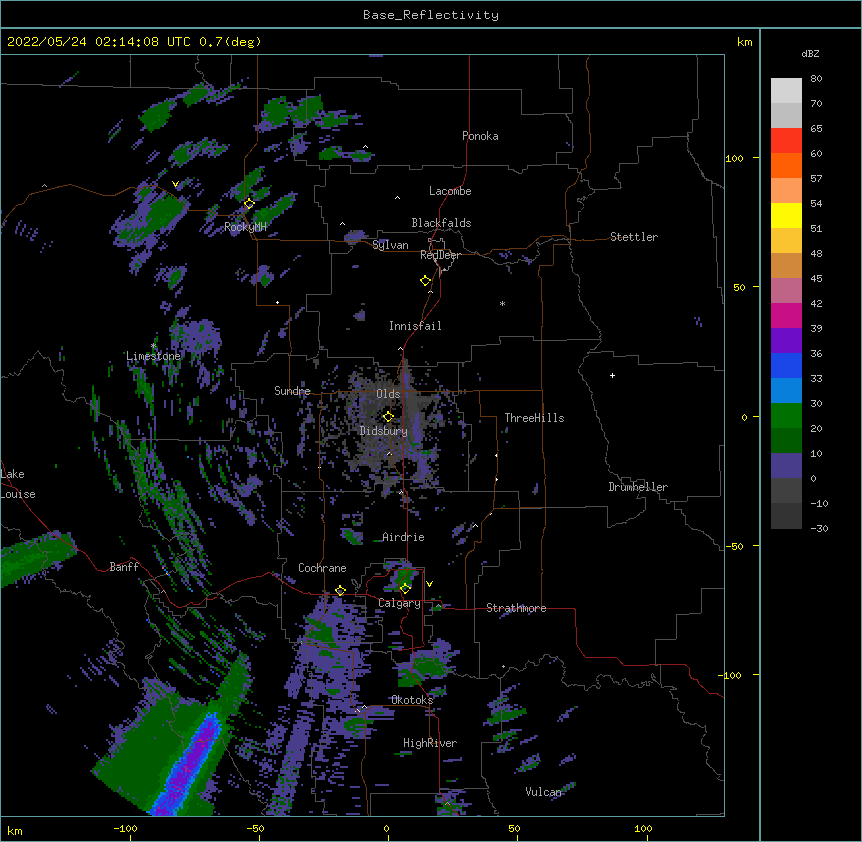The image size is (862, 842).
Task: Click the yellow diamond marker at Olds
Action: [x=388, y=416]
